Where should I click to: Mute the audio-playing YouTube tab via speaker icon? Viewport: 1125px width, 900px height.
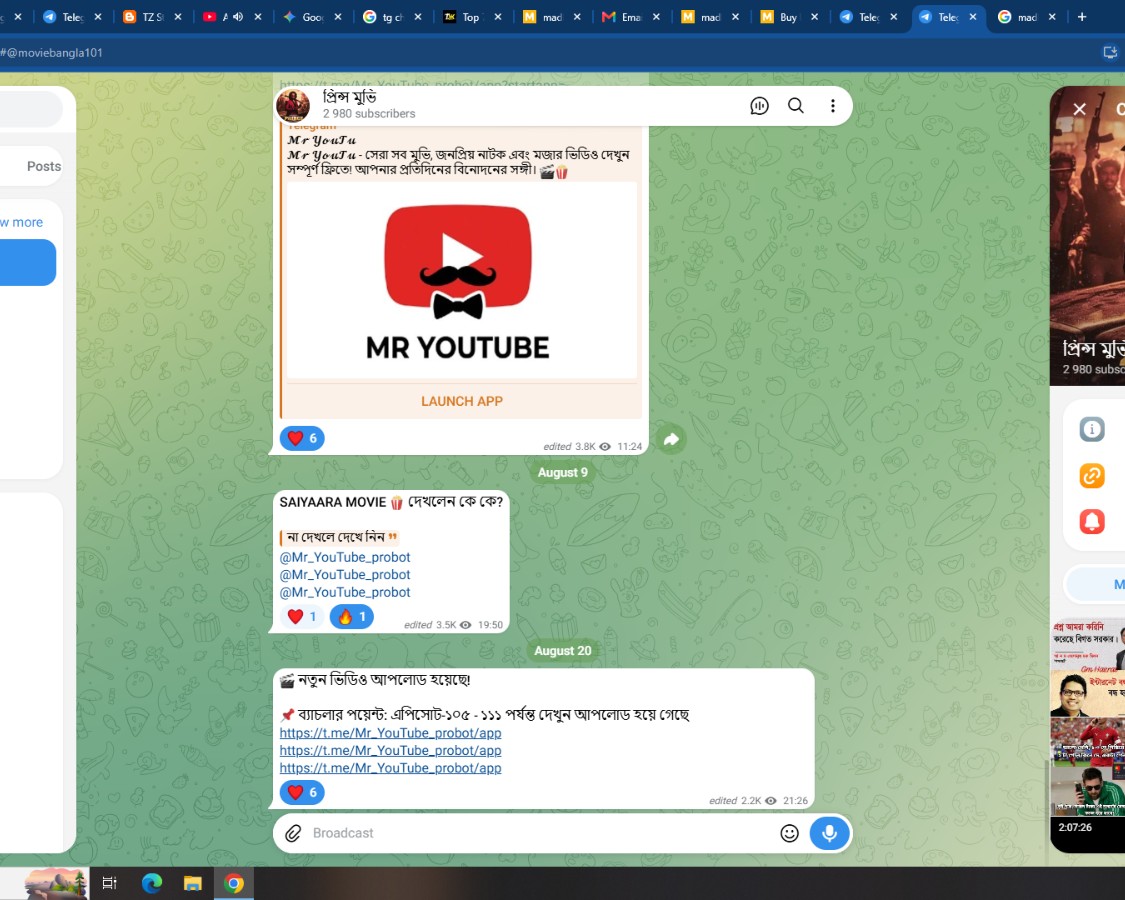[x=238, y=17]
